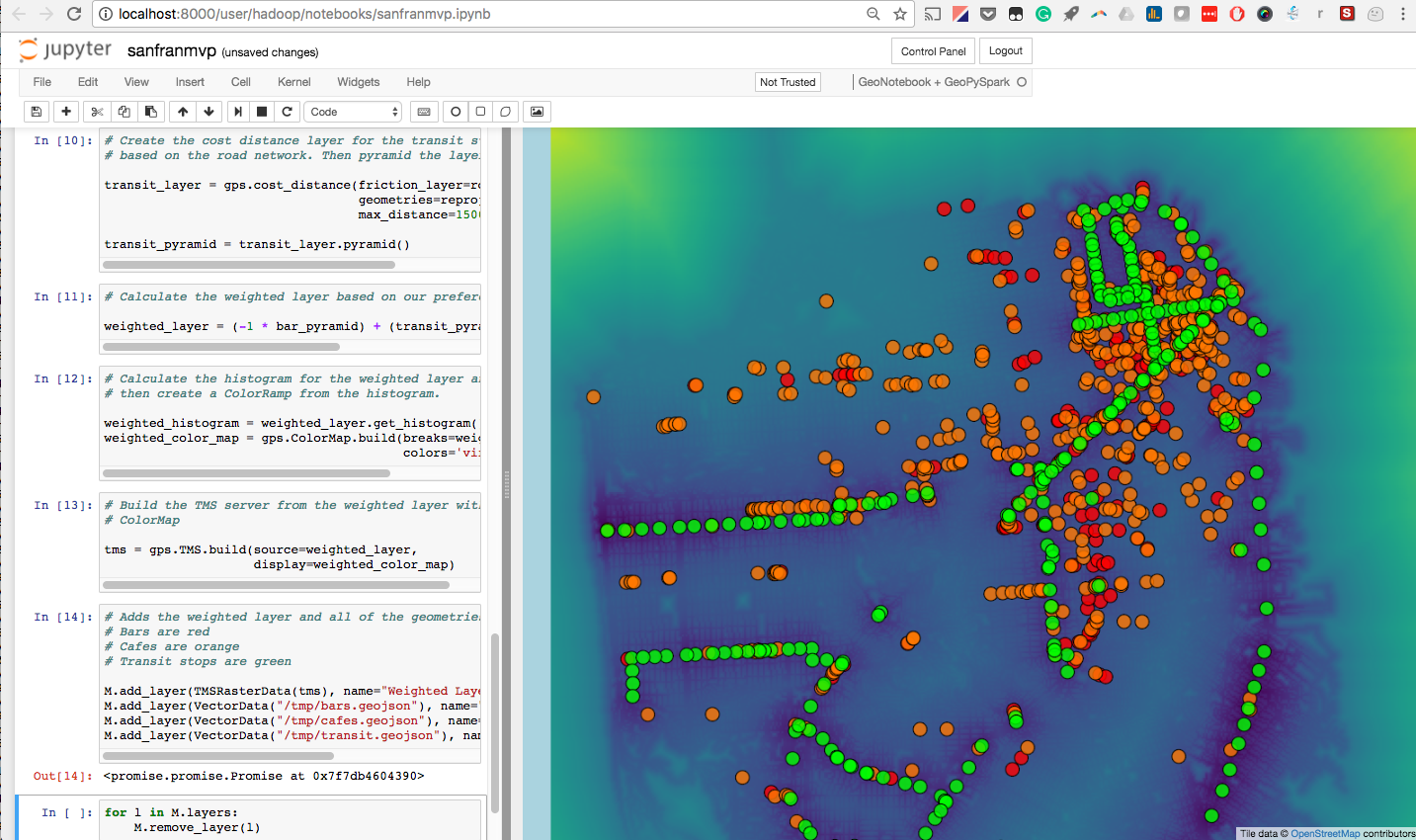Restart the kernel icon
Viewport: 1416px width, 840px height.
(x=288, y=112)
